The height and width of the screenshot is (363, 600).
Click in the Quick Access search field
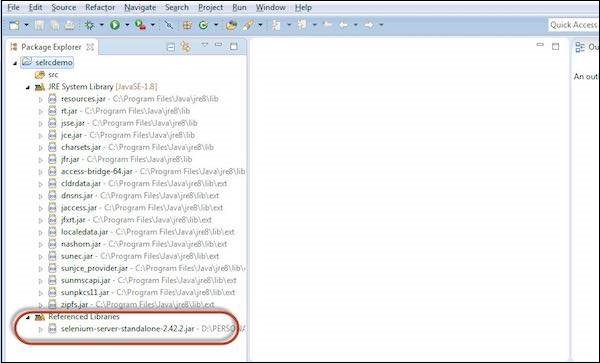[573, 25]
